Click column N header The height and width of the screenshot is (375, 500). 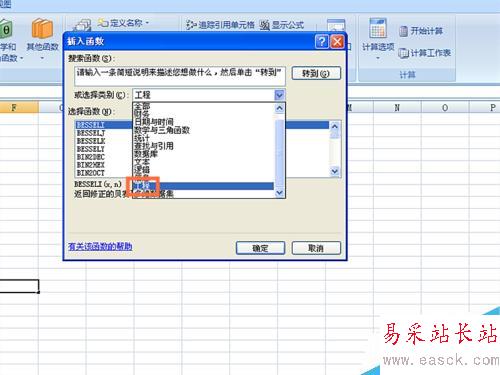coord(397,107)
